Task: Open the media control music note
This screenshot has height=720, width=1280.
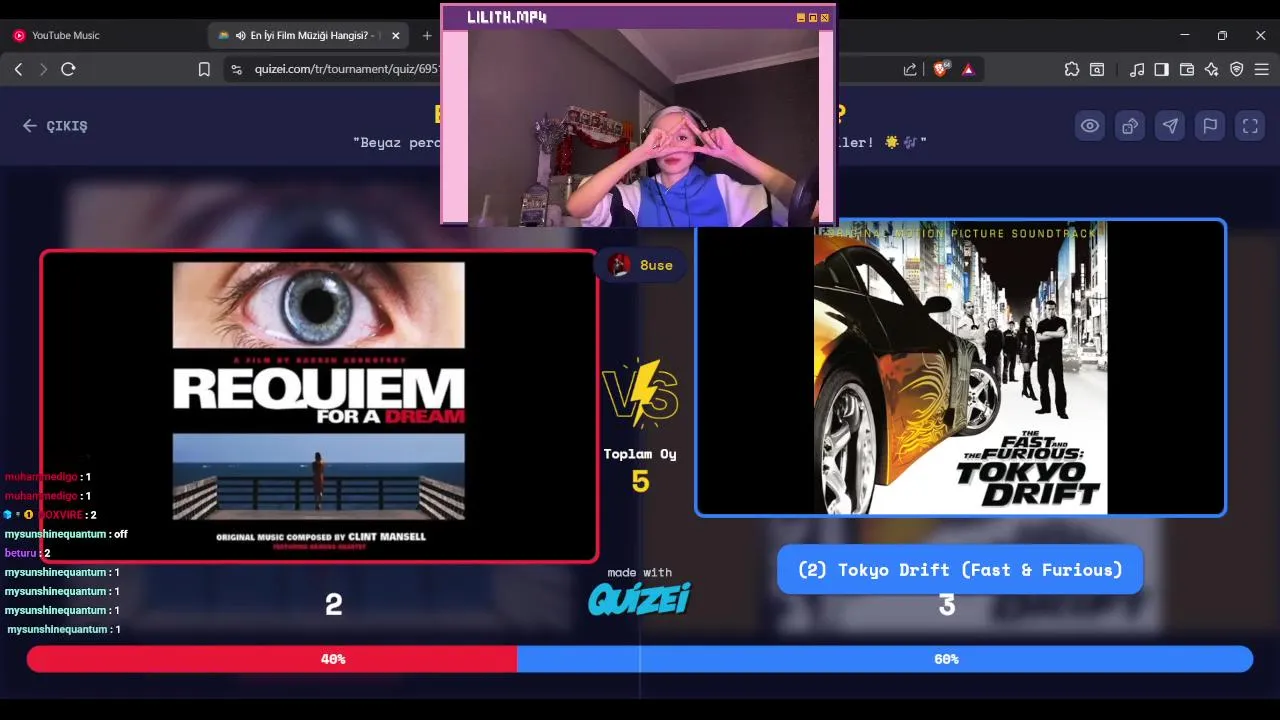Action: point(1137,69)
